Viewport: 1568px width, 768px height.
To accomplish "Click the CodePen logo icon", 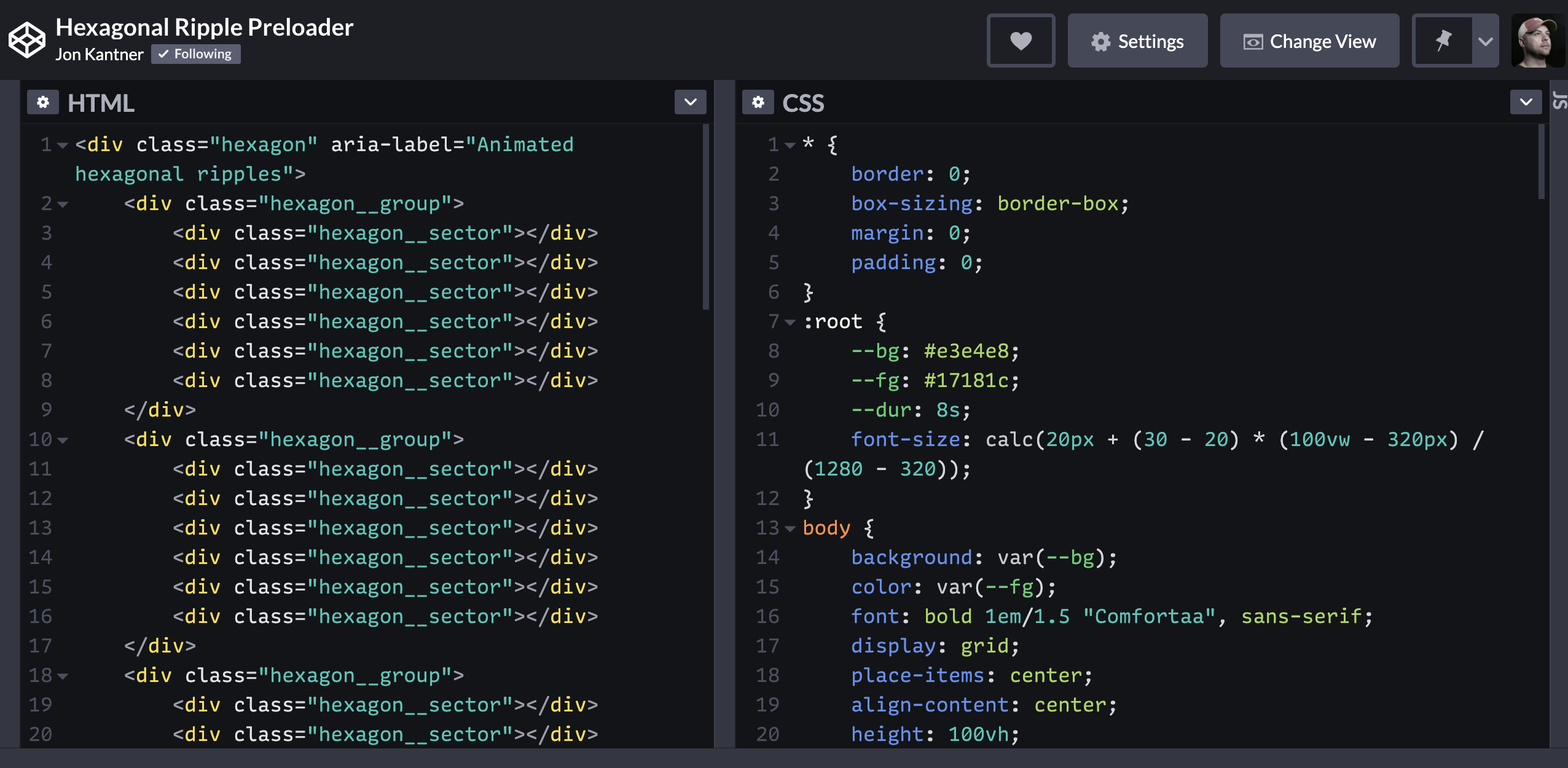I will [x=27, y=41].
